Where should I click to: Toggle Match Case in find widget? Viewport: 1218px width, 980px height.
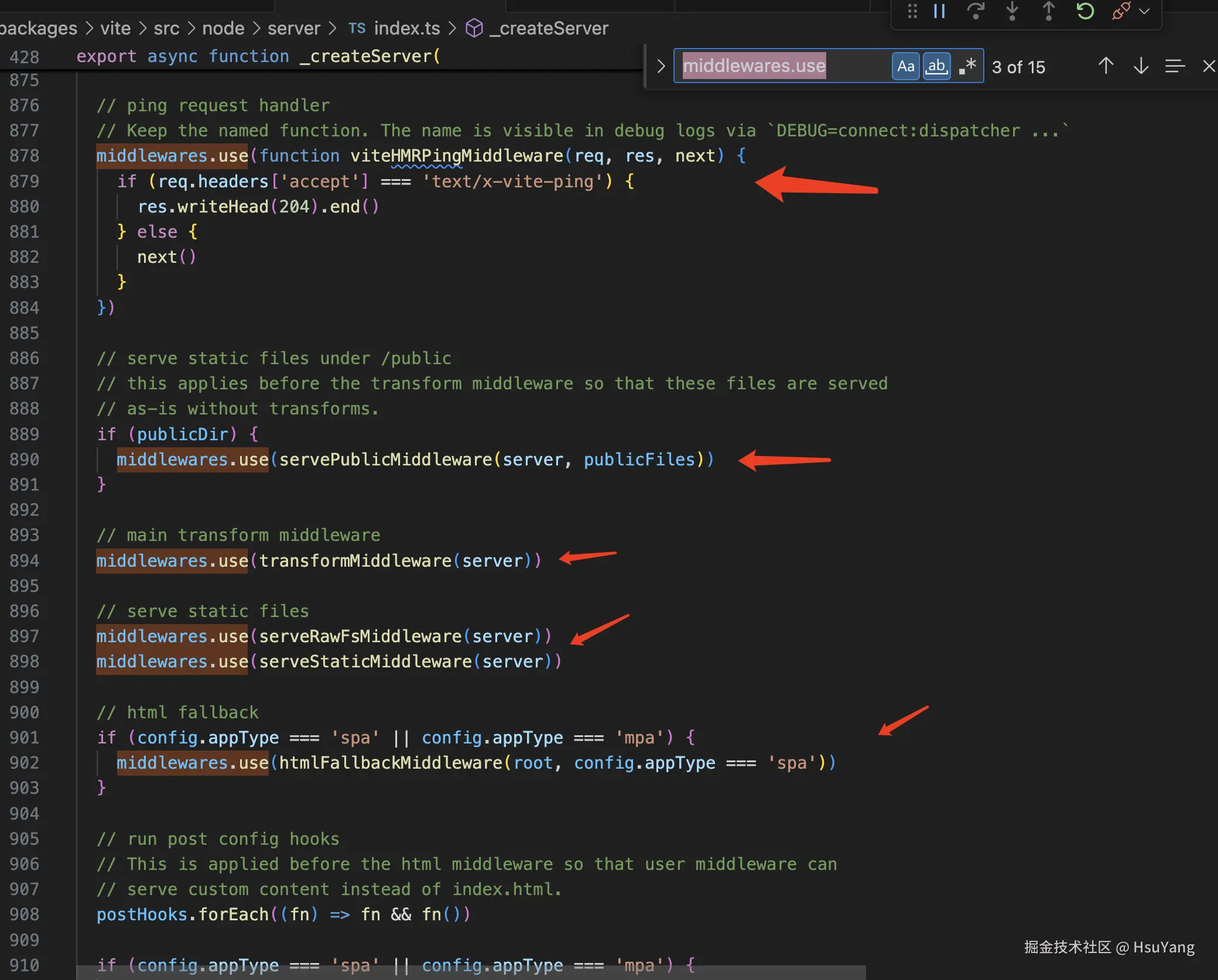pos(905,66)
